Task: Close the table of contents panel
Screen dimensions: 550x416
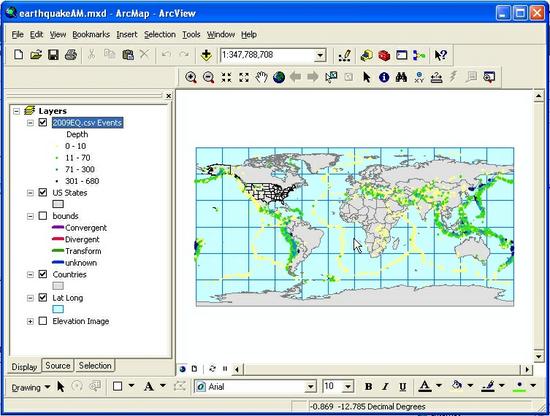Action: pyautogui.click(x=169, y=95)
